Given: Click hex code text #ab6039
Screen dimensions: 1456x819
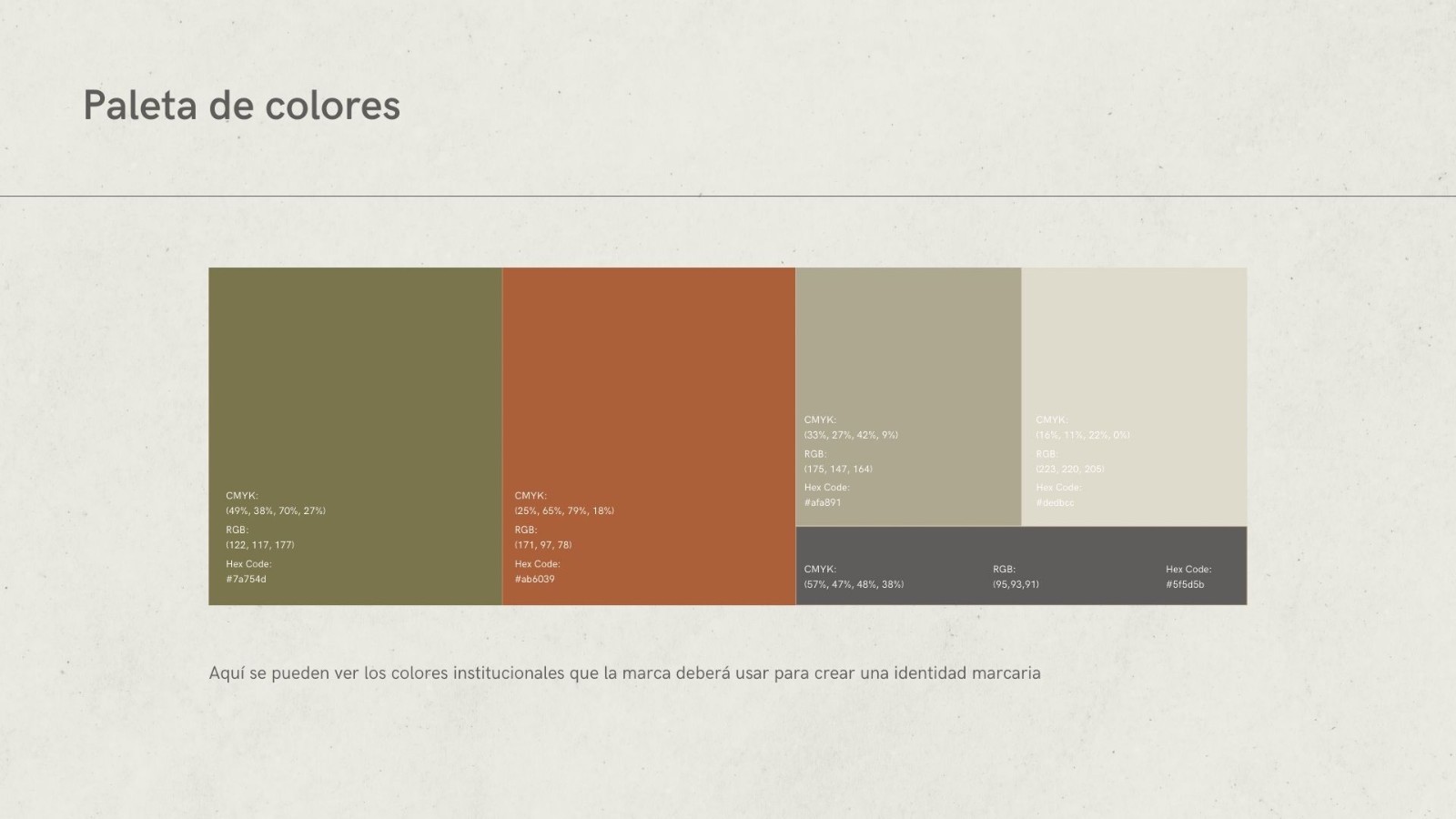Looking at the screenshot, I should [x=534, y=580].
